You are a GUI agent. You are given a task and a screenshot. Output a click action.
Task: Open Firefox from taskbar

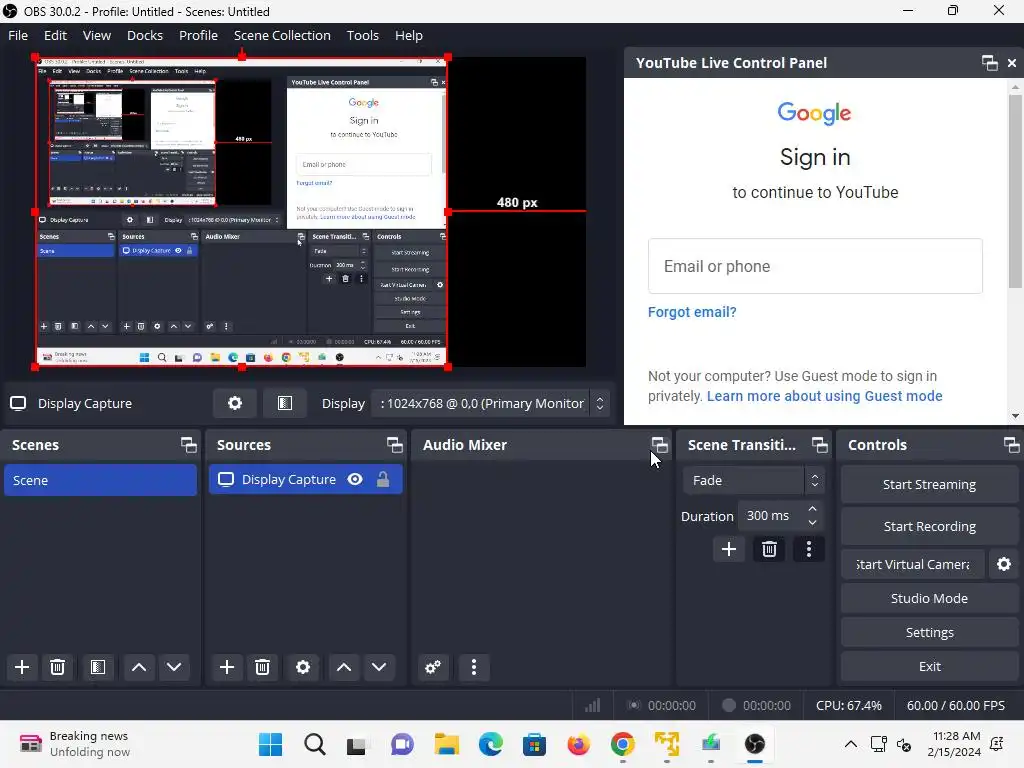tap(579, 744)
